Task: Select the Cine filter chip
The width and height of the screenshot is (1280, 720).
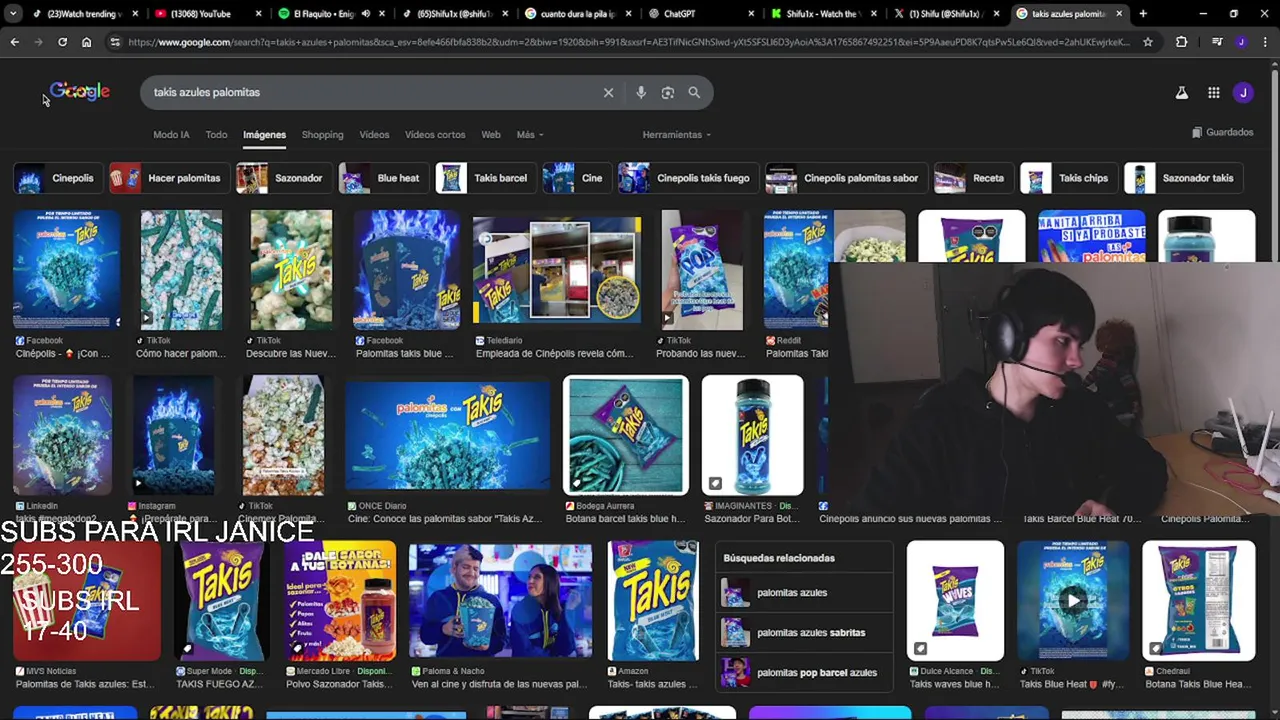Action: (576, 178)
